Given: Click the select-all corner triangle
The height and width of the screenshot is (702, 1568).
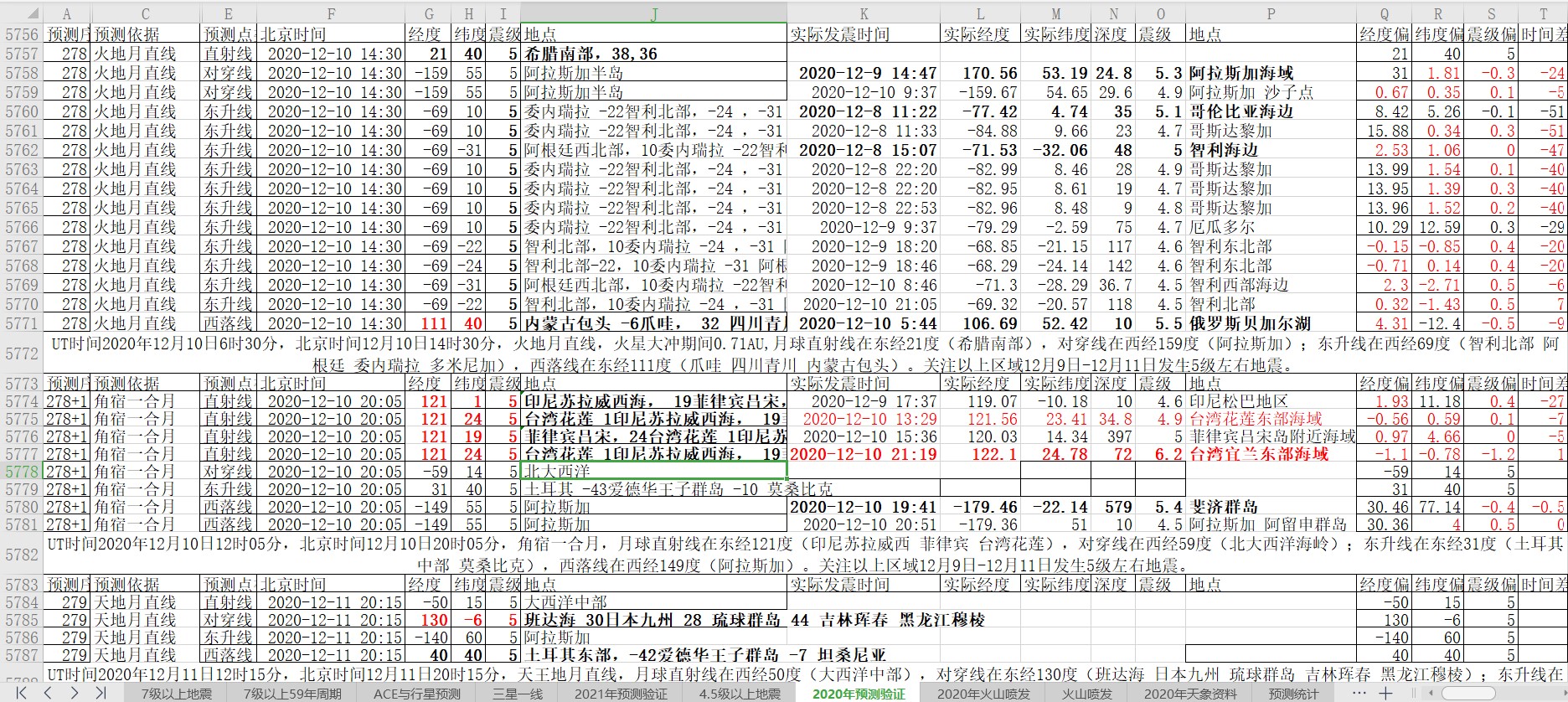Looking at the screenshot, I should click(22, 13).
